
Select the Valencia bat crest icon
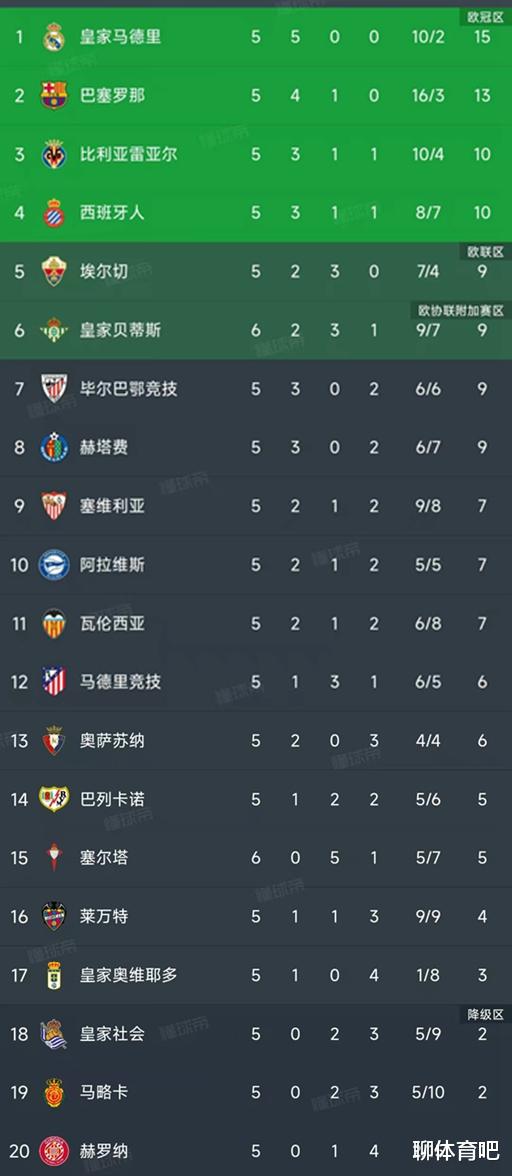point(54,623)
